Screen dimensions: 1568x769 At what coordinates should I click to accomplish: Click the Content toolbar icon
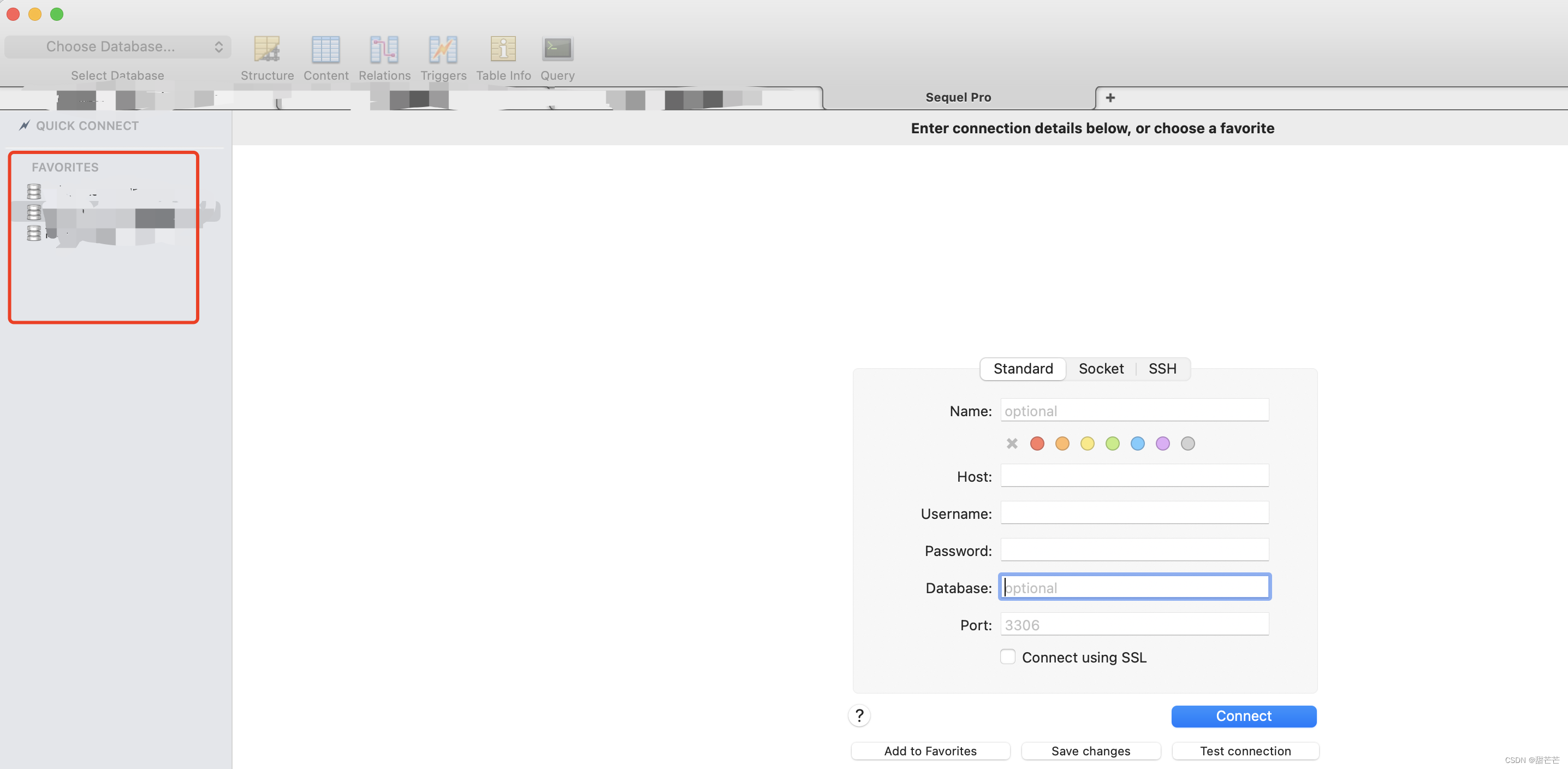point(325,49)
